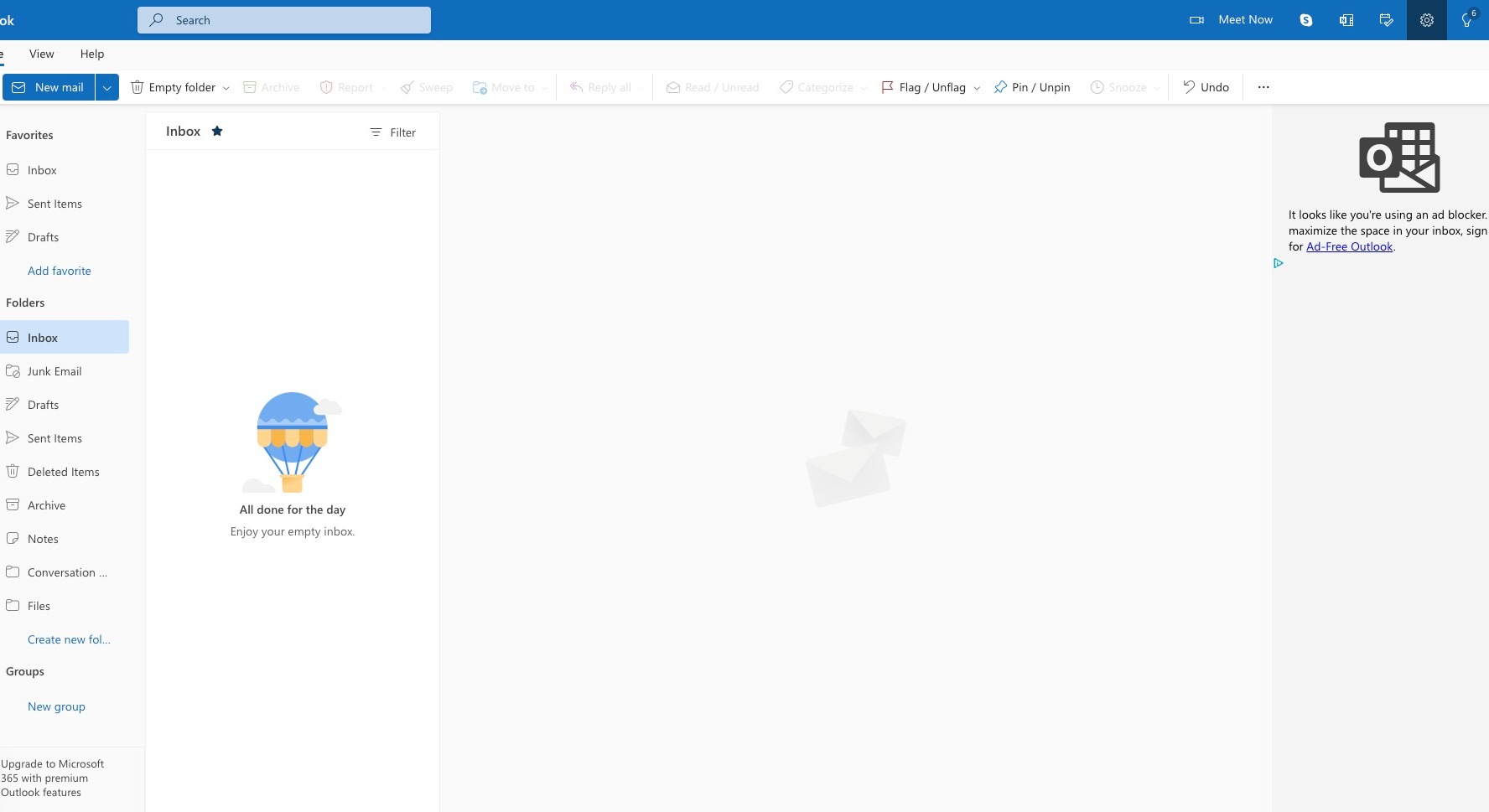Expand the Move to dropdown chevron
Viewport: 1489px width, 812px height.
point(545,88)
